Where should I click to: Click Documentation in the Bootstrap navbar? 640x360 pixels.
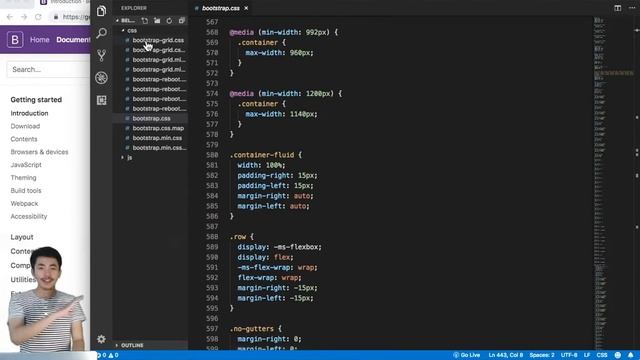pos(73,40)
